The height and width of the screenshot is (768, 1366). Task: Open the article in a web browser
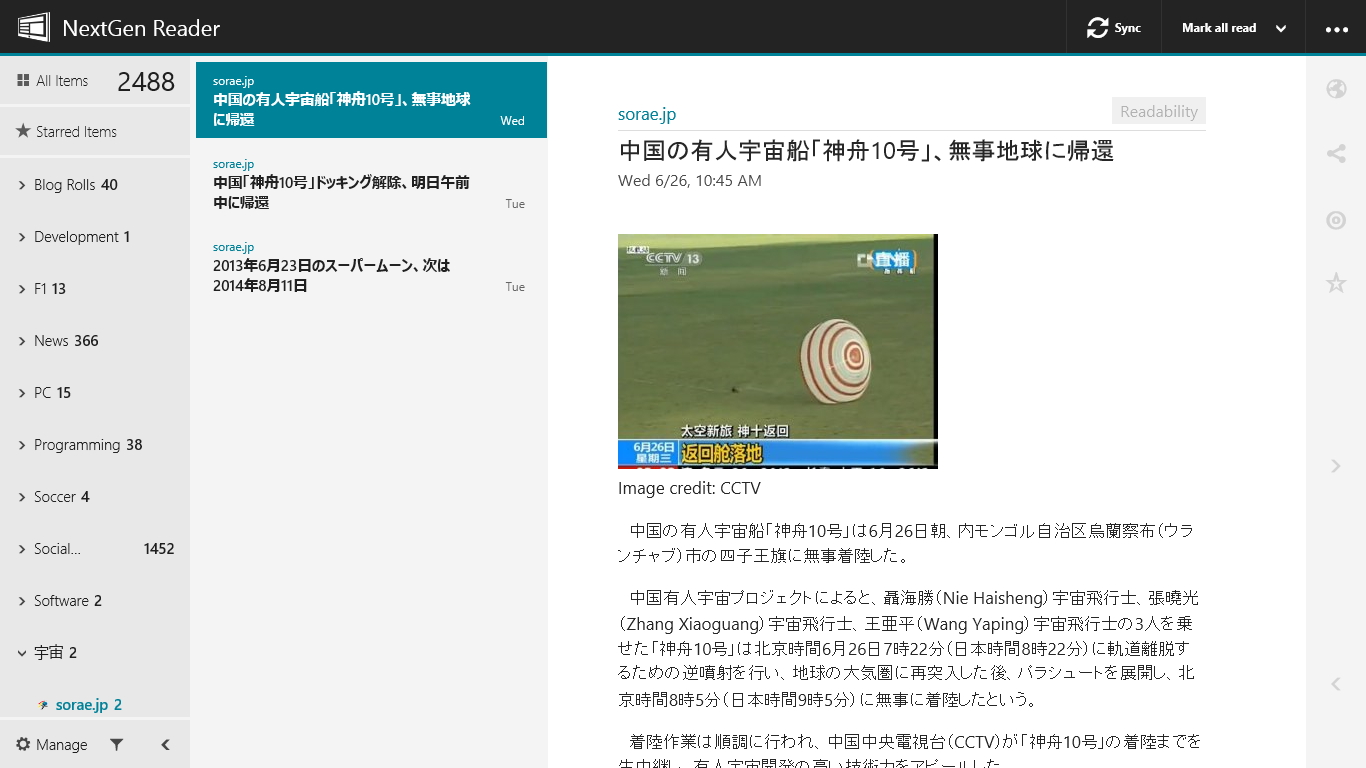(x=1336, y=89)
